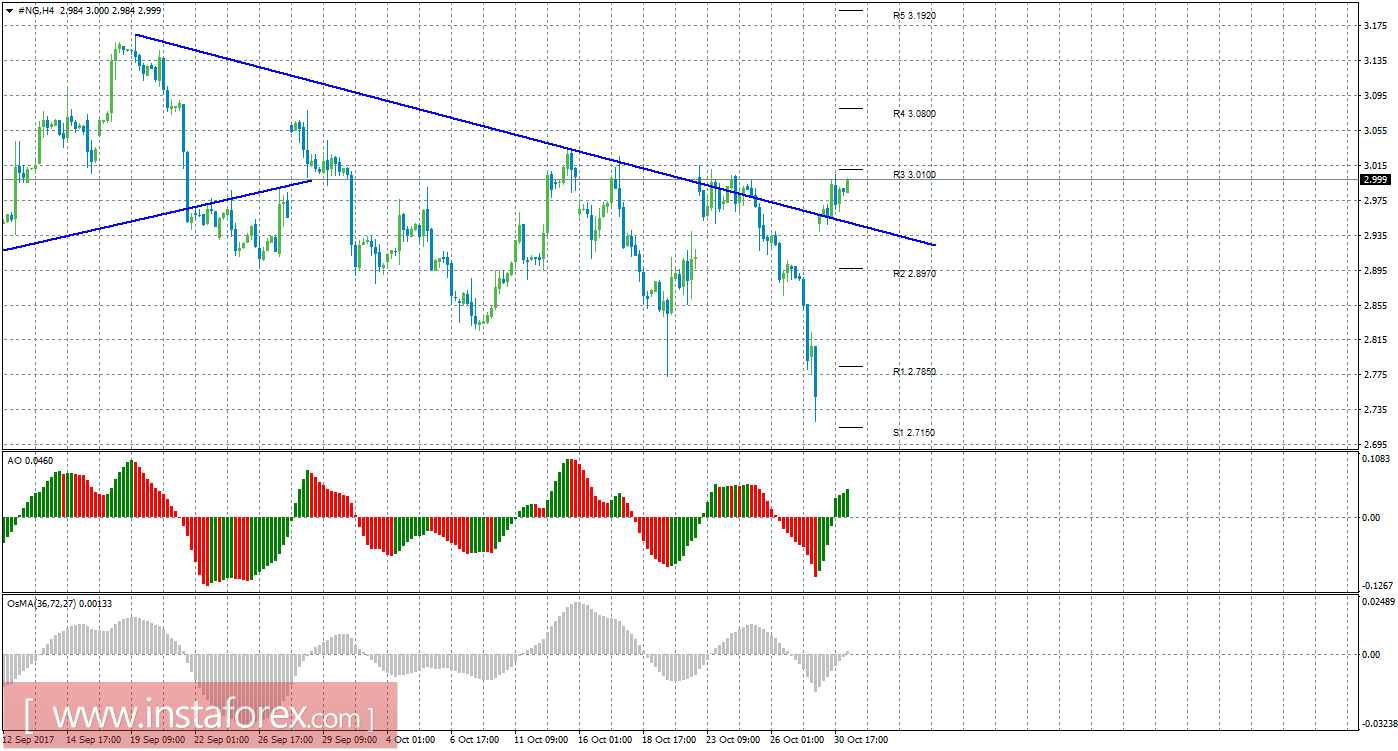
Task: Click the 6 Oct 17:00 time label
Action: (476, 741)
